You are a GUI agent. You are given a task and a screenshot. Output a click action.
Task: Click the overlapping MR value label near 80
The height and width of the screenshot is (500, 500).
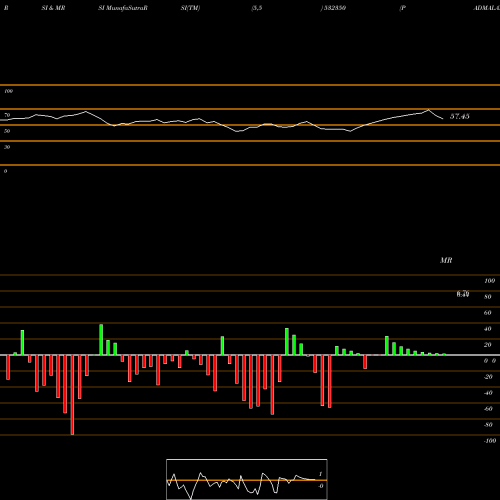tap(463, 294)
